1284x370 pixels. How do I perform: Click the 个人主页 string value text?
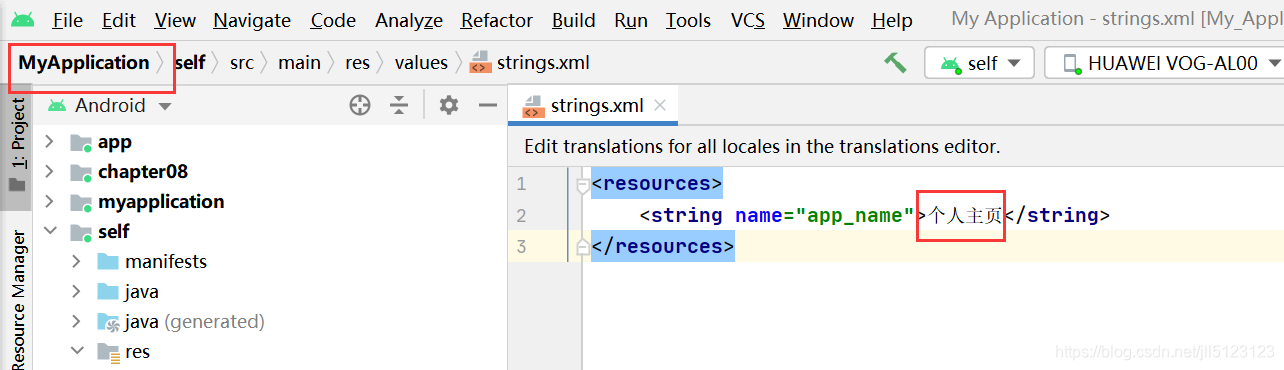[x=966, y=215]
